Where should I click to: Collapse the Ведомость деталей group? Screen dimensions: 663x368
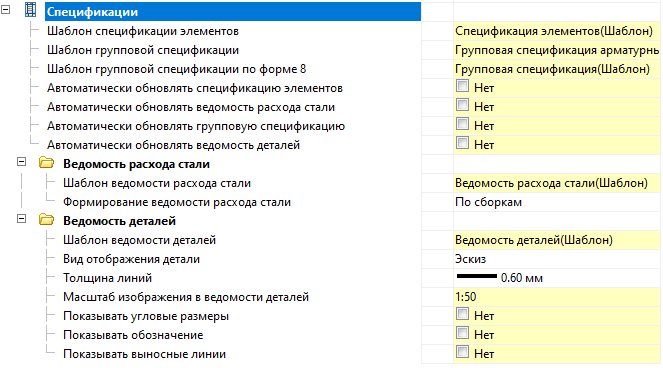(22, 219)
